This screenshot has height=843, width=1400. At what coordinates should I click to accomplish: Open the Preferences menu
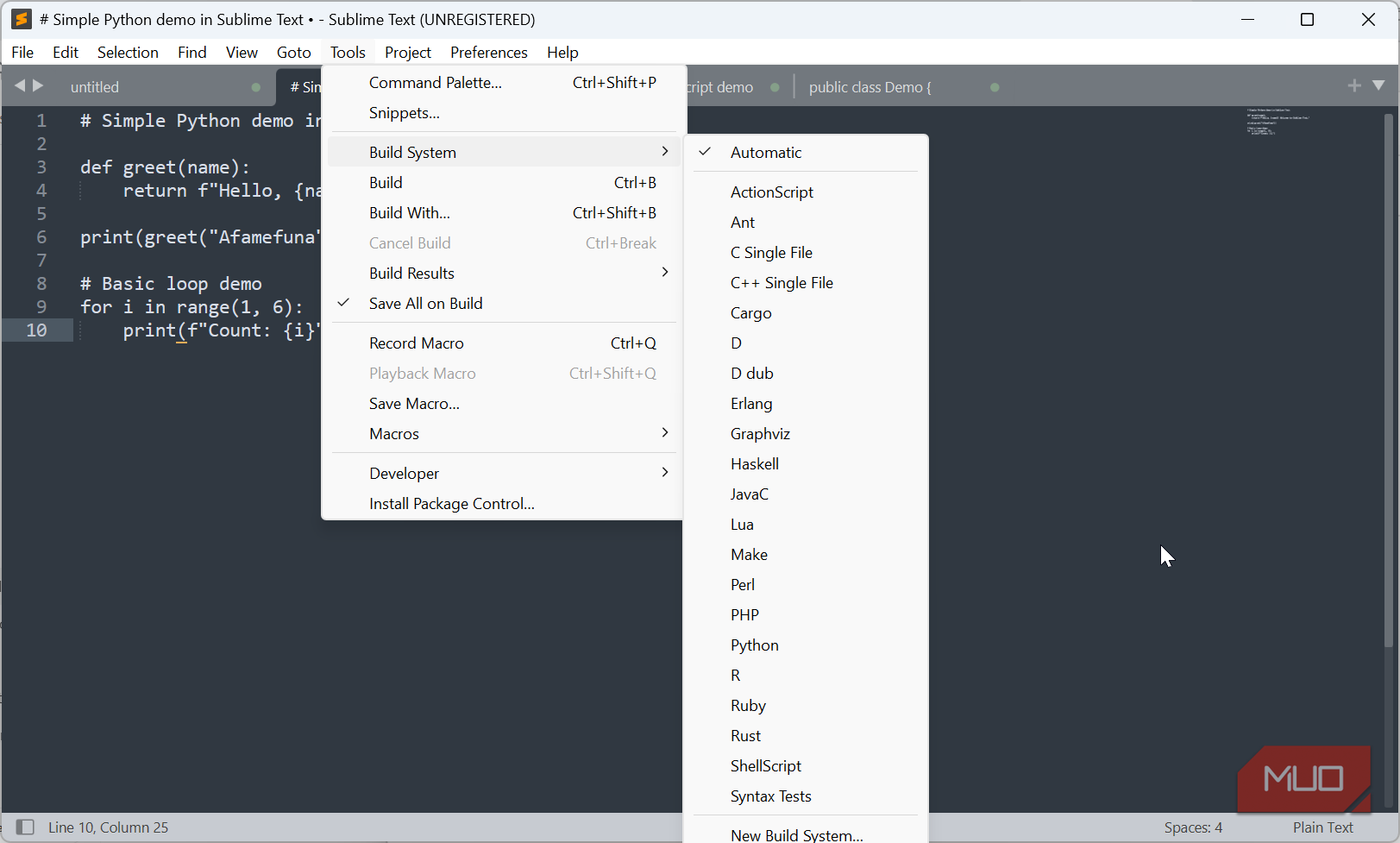[488, 53]
